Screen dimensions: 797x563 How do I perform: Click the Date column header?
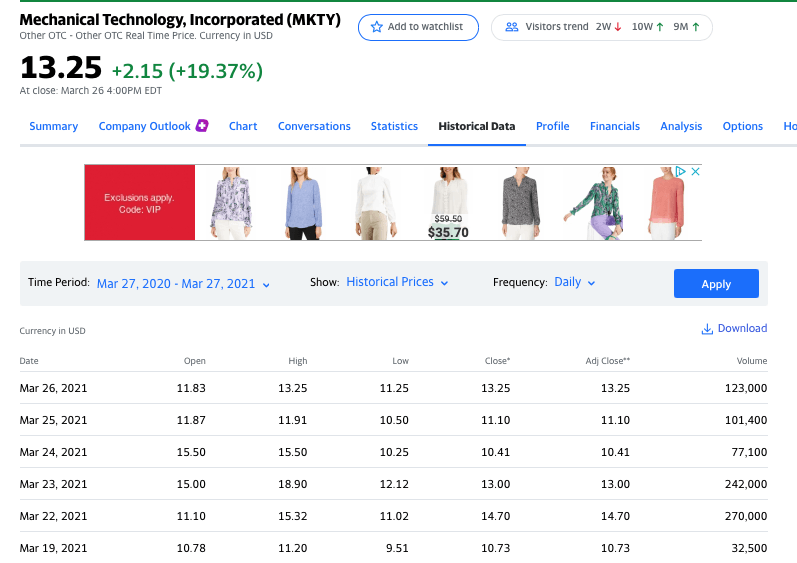(29, 361)
